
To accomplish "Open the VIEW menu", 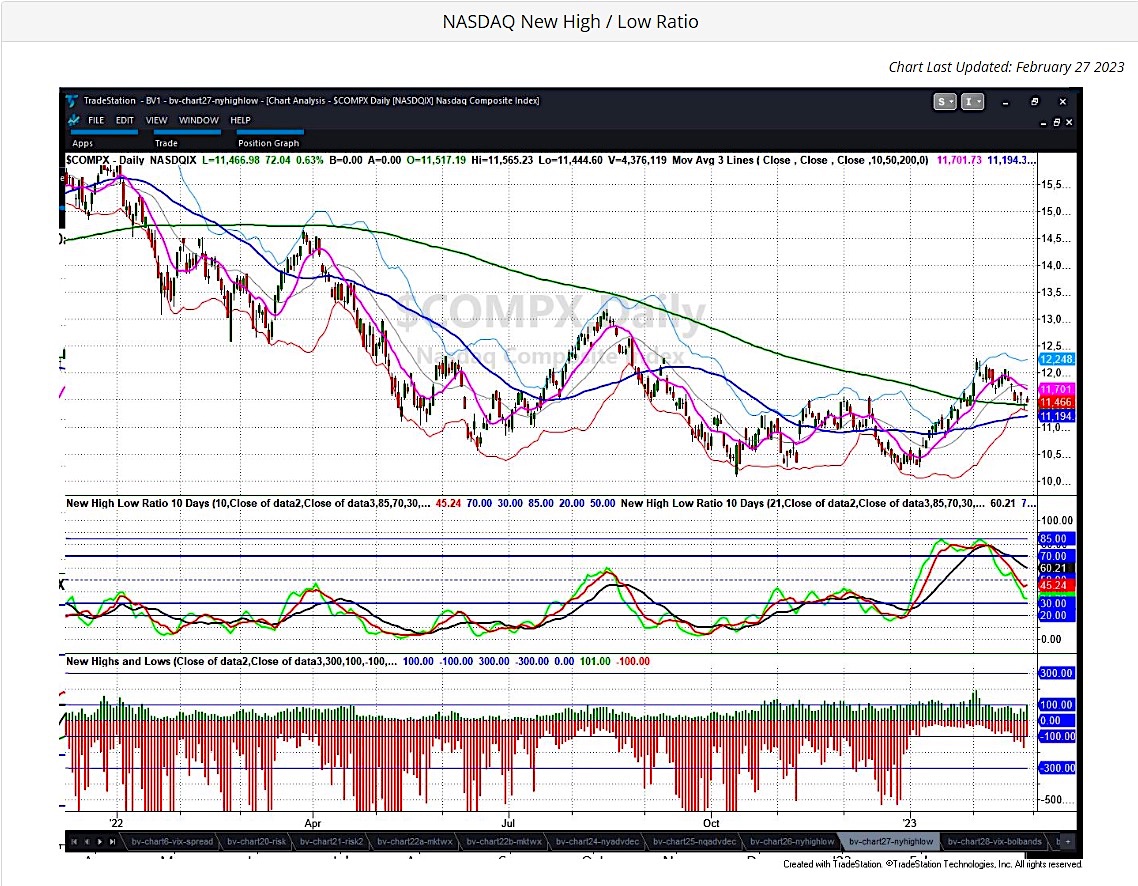I will pos(156,120).
